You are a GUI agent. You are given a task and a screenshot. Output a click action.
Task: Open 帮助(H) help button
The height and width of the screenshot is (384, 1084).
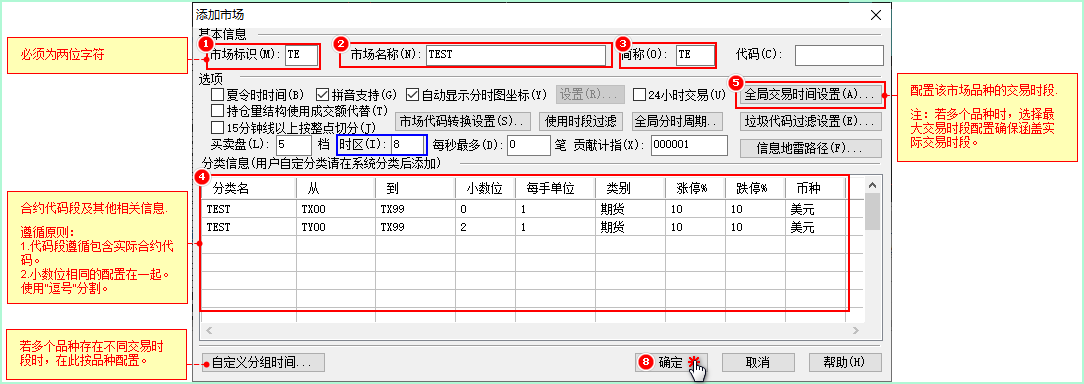(x=845, y=362)
